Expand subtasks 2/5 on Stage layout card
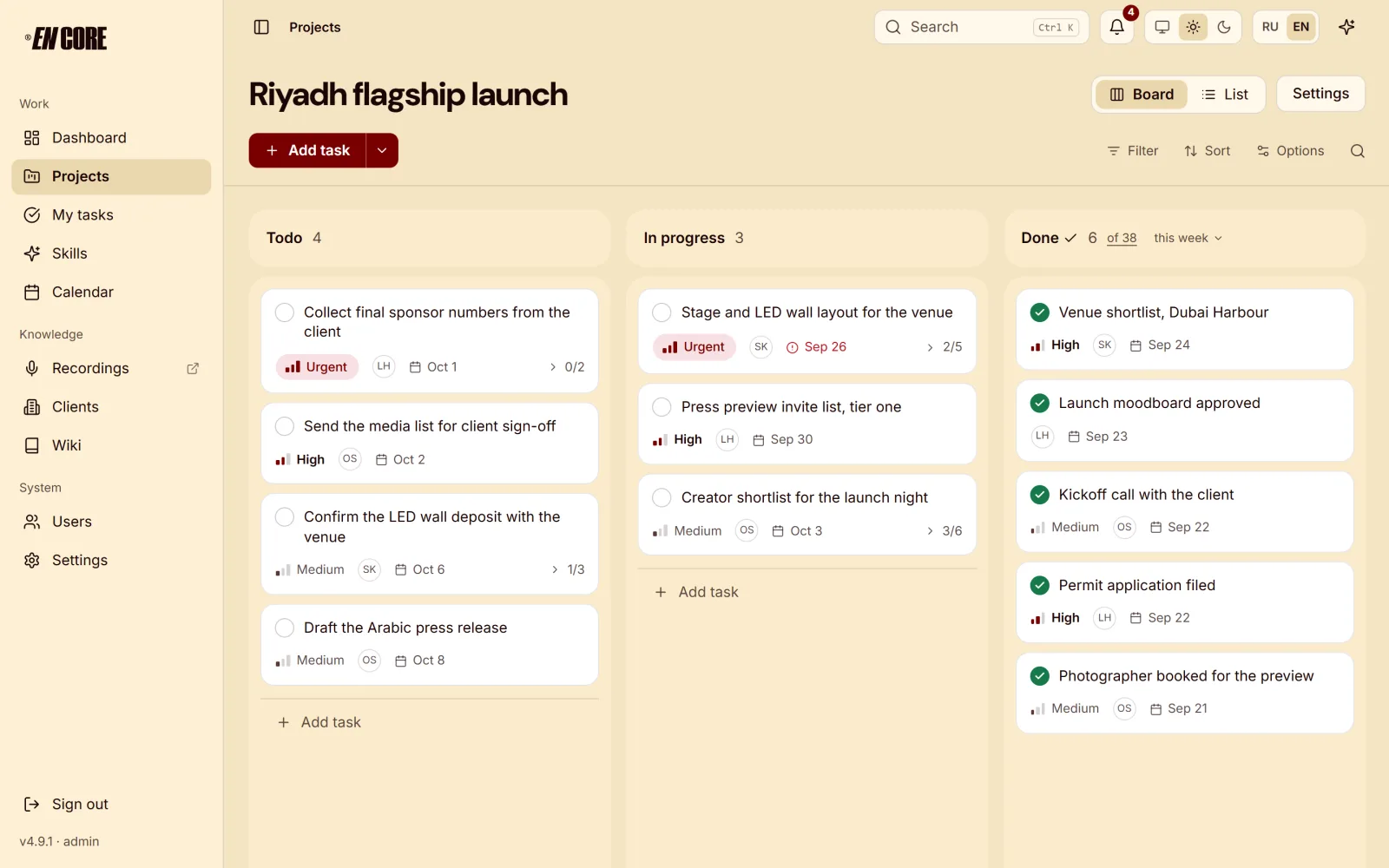 tap(944, 347)
